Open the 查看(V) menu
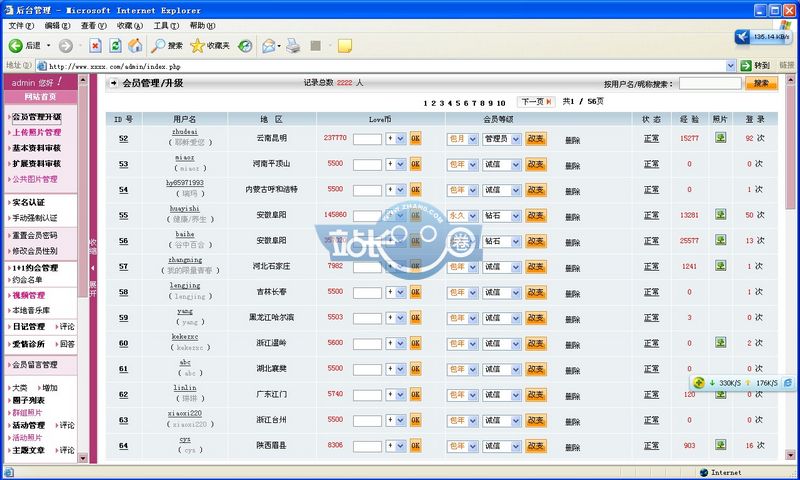This screenshot has height=480, width=800. tap(94, 25)
